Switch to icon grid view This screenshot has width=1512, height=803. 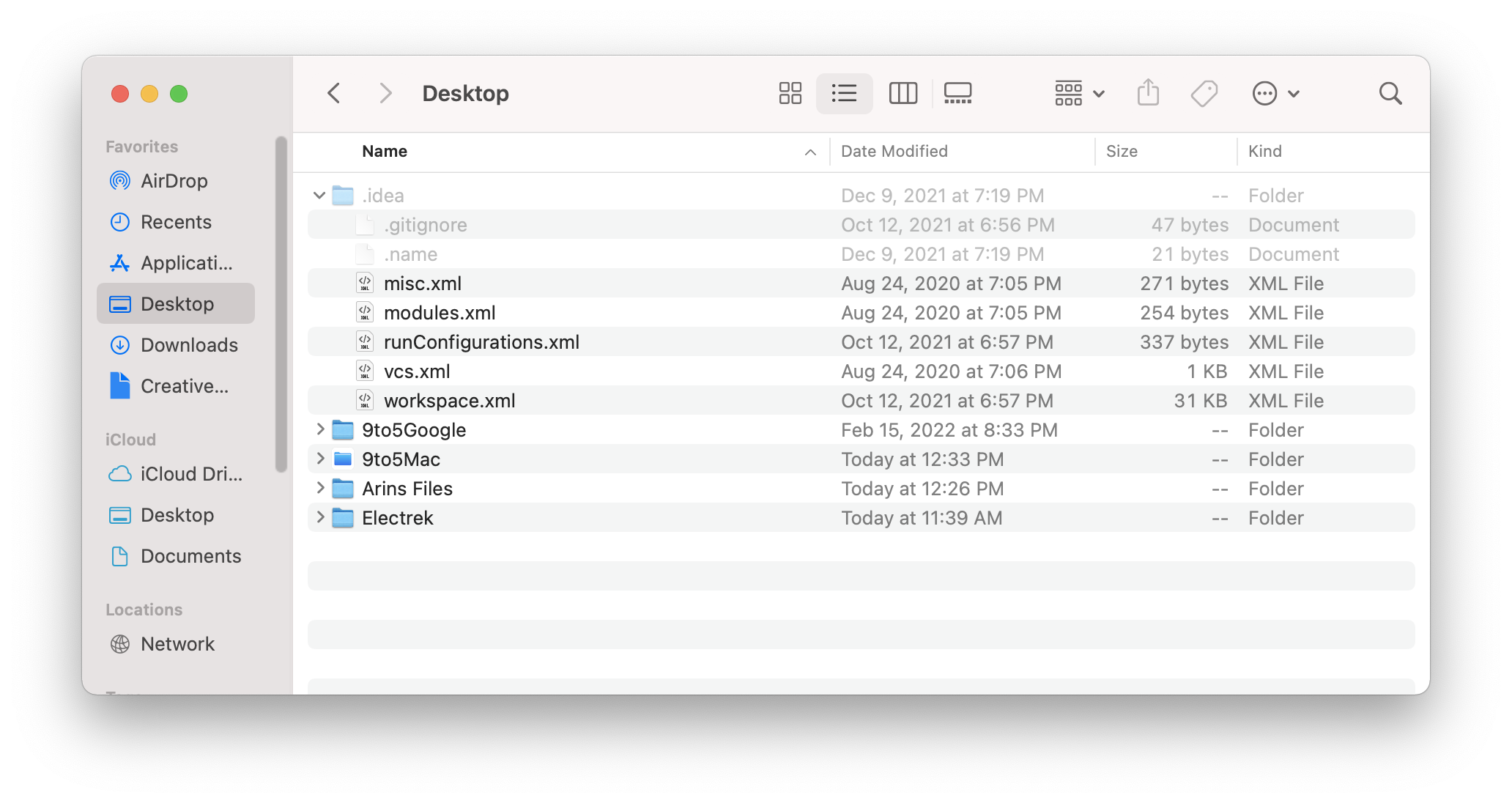[x=791, y=93]
